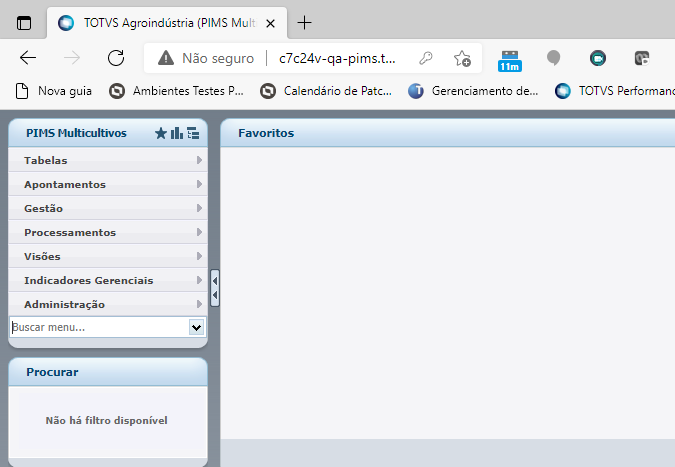The image size is (675, 467).
Task: Close the TOTVS Agroindústria tab
Action: (x=270, y=23)
